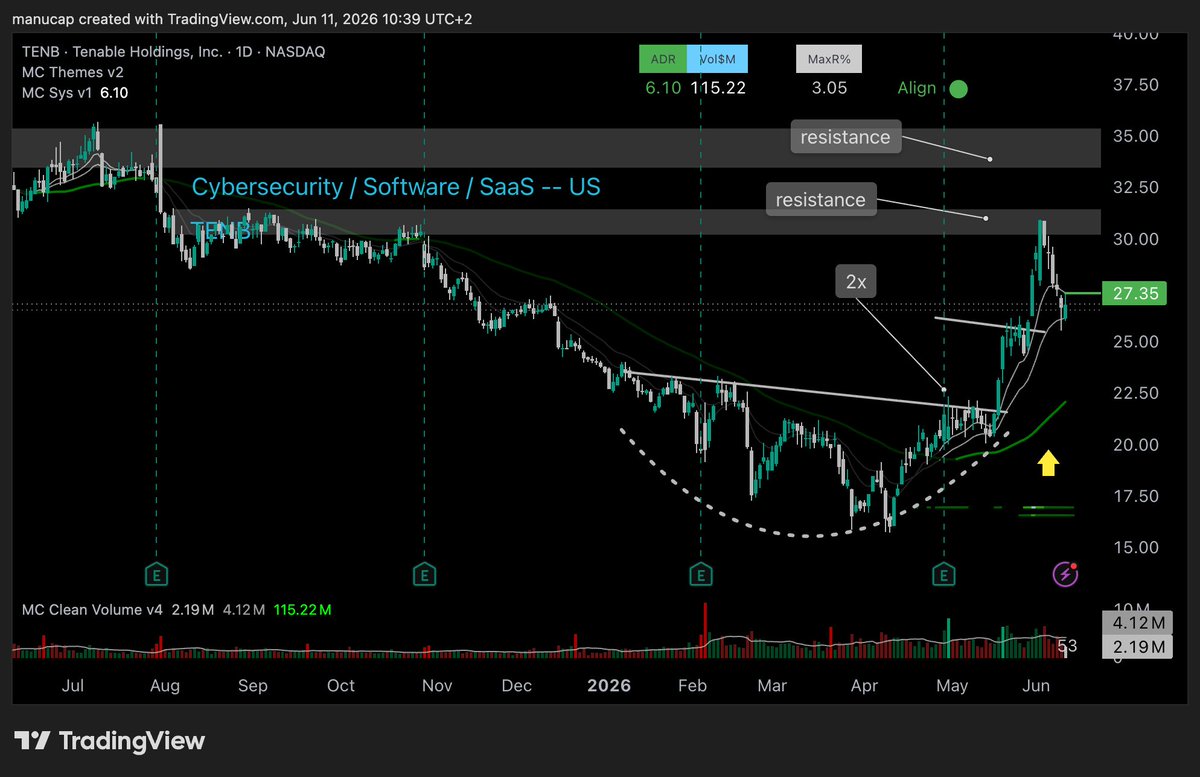Click the 22.50 price axis label
The image size is (1200, 777).
pos(1134,393)
